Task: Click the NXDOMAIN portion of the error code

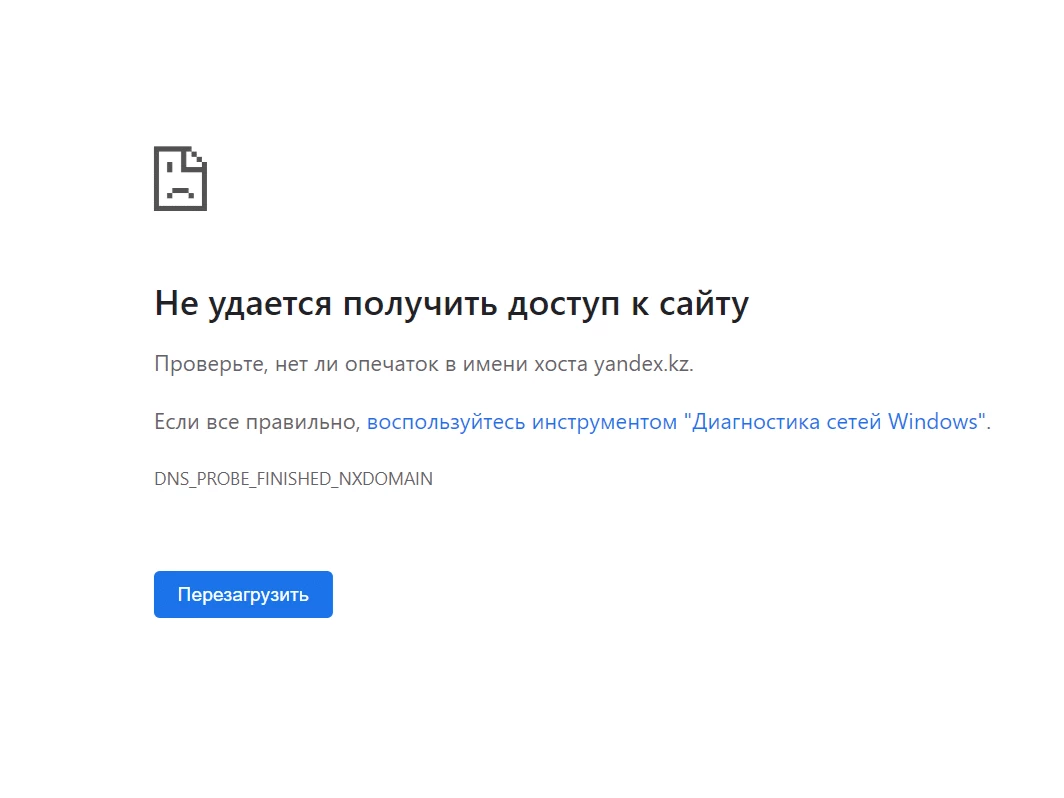Action: [x=385, y=479]
